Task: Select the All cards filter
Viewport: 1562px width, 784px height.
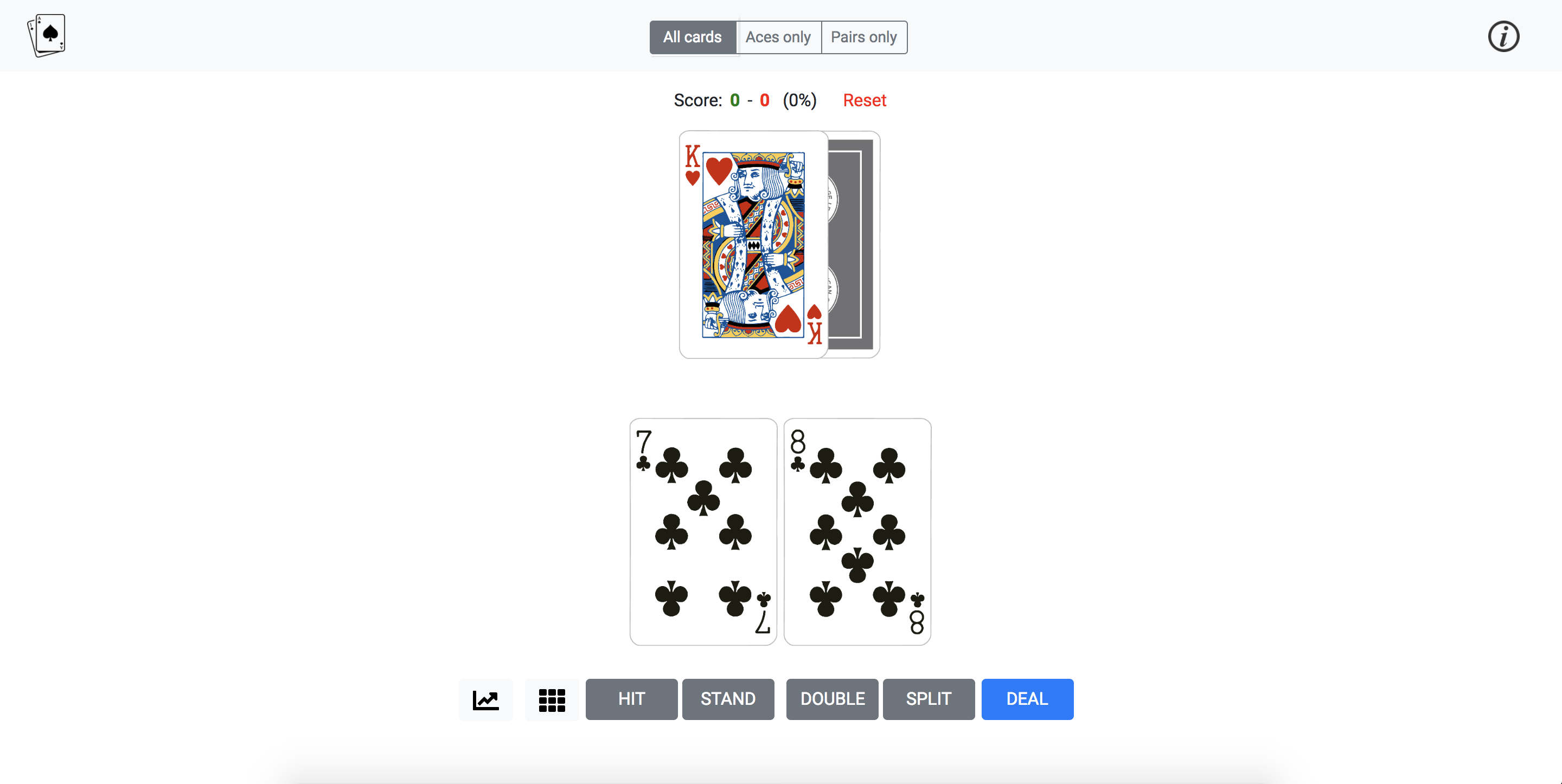Action: point(693,37)
